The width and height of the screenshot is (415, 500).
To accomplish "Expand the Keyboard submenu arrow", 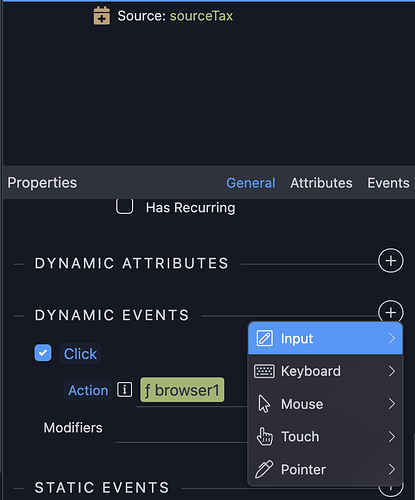I will click(x=392, y=371).
